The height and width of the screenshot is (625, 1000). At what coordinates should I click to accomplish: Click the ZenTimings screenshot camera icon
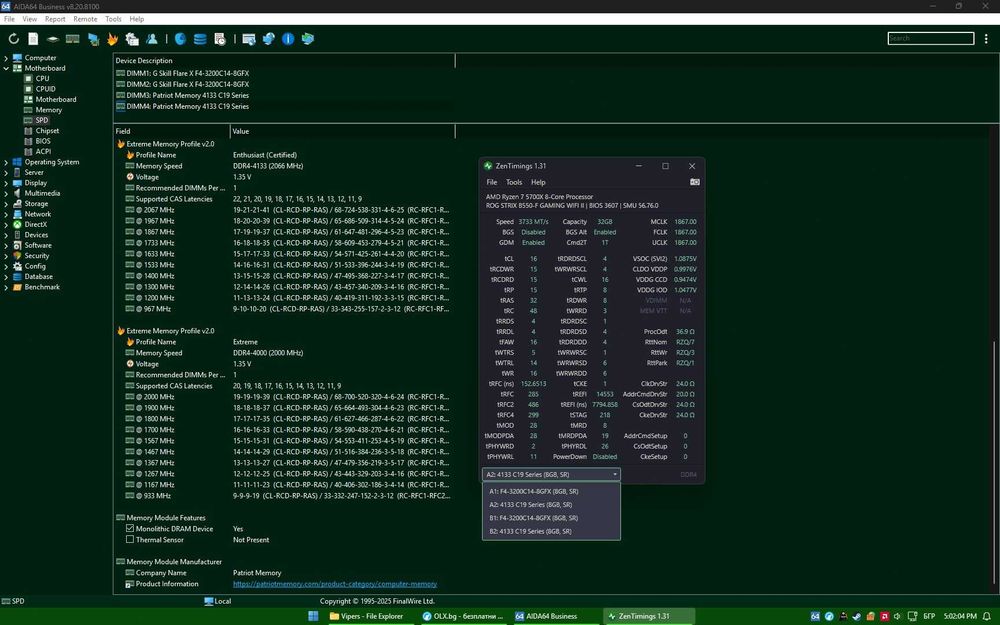[695, 182]
